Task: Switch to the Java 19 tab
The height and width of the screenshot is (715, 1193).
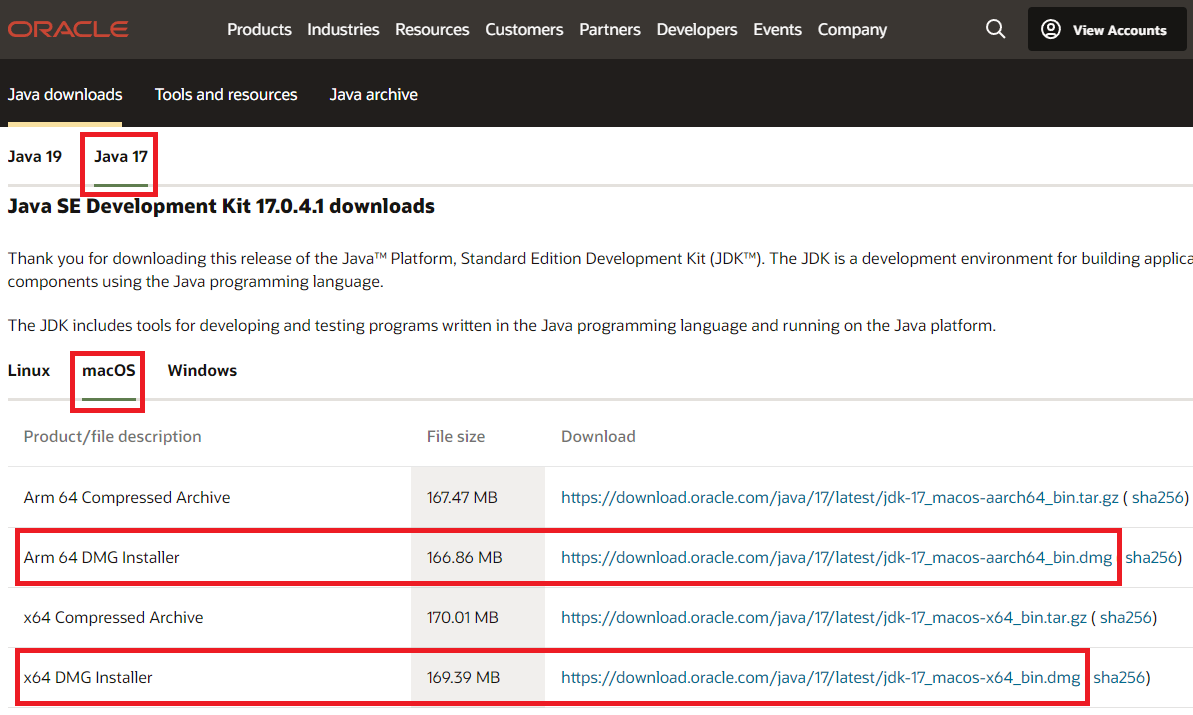Action: point(35,157)
